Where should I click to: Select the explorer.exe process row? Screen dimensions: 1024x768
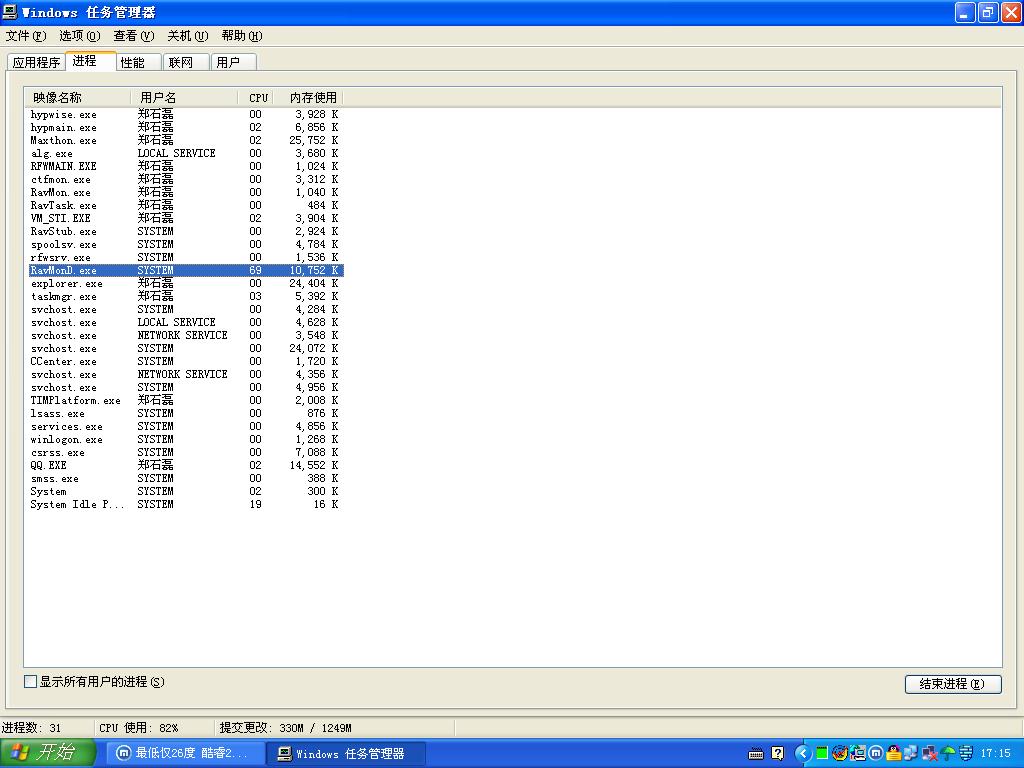(x=185, y=283)
